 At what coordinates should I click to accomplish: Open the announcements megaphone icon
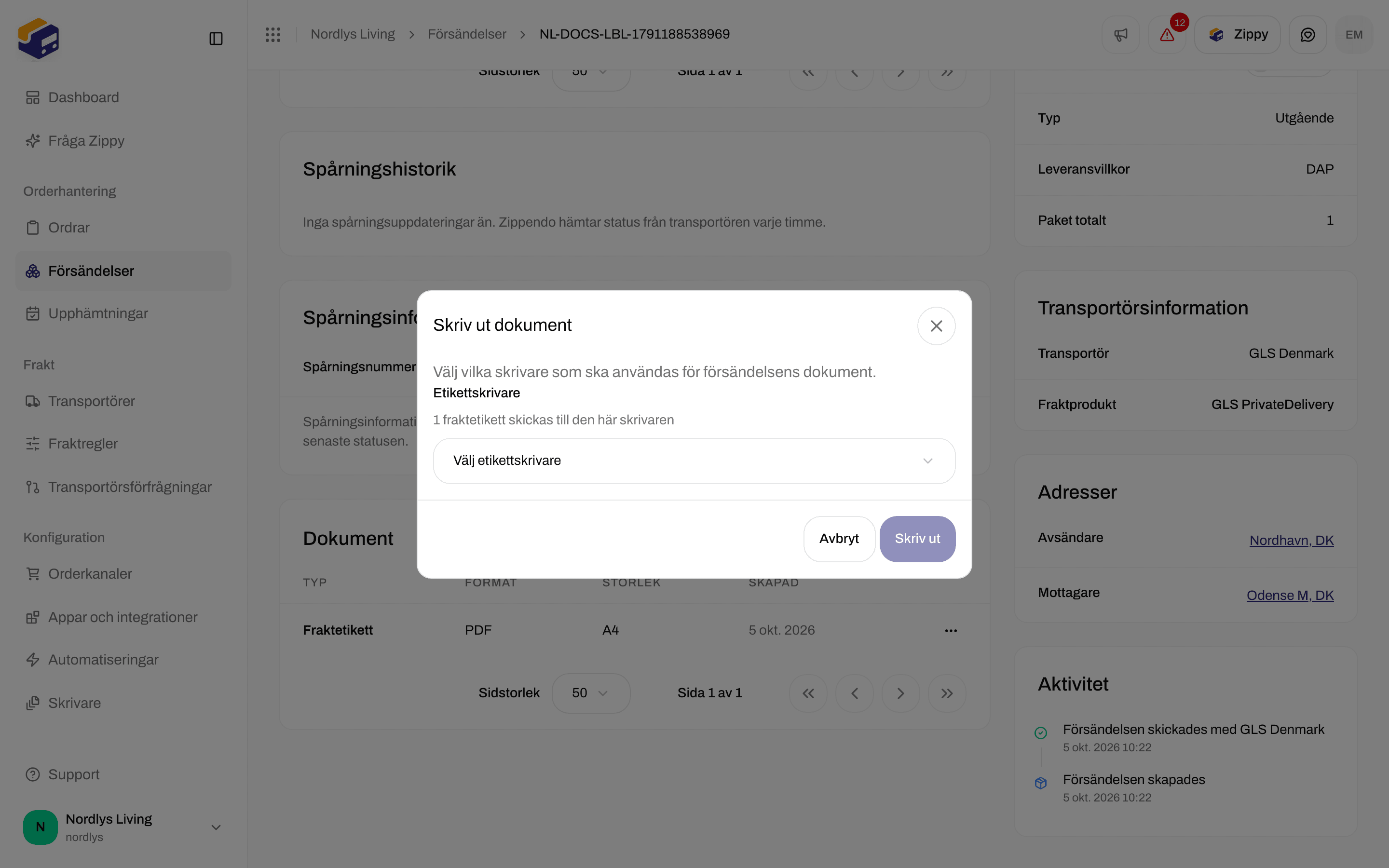pyautogui.click(x=1120, y=34)
